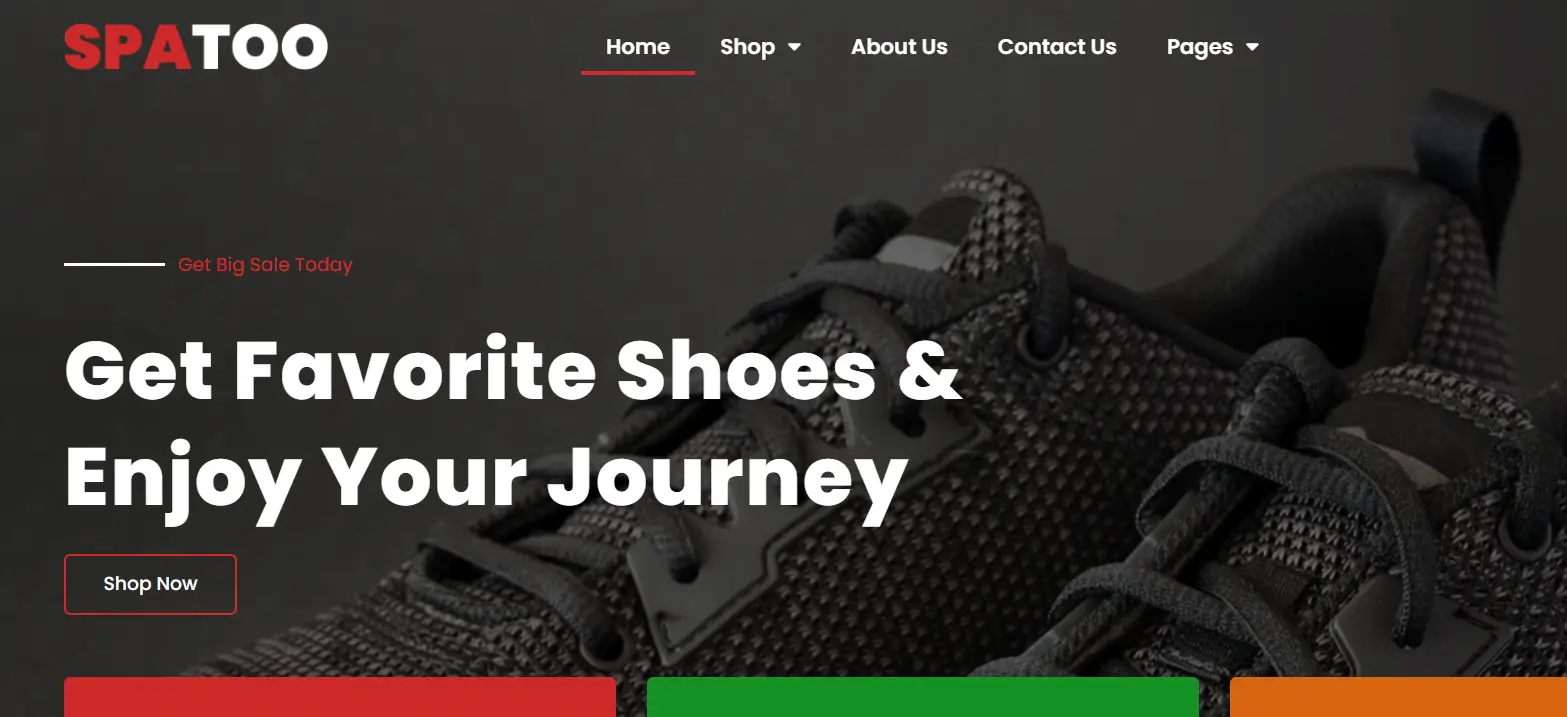The height and width of the screenshot is (717, 1567).
Task: Click the Get Favorite Shoes & heading line
Action: pos(513,371)
